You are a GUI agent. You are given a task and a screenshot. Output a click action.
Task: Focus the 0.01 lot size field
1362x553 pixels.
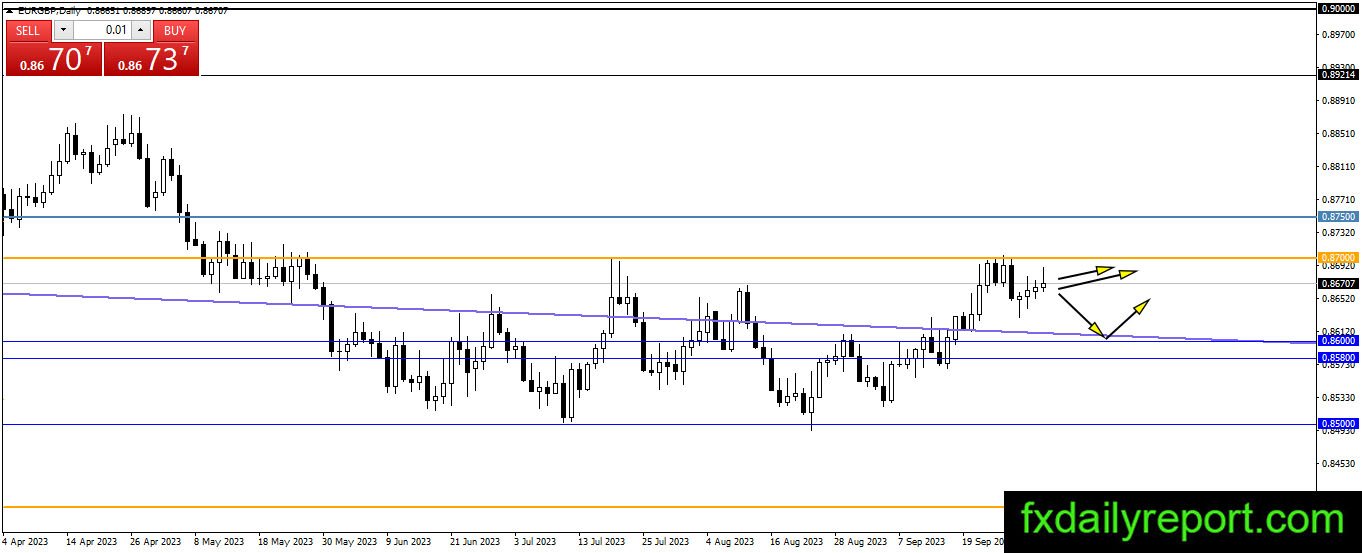101,30
